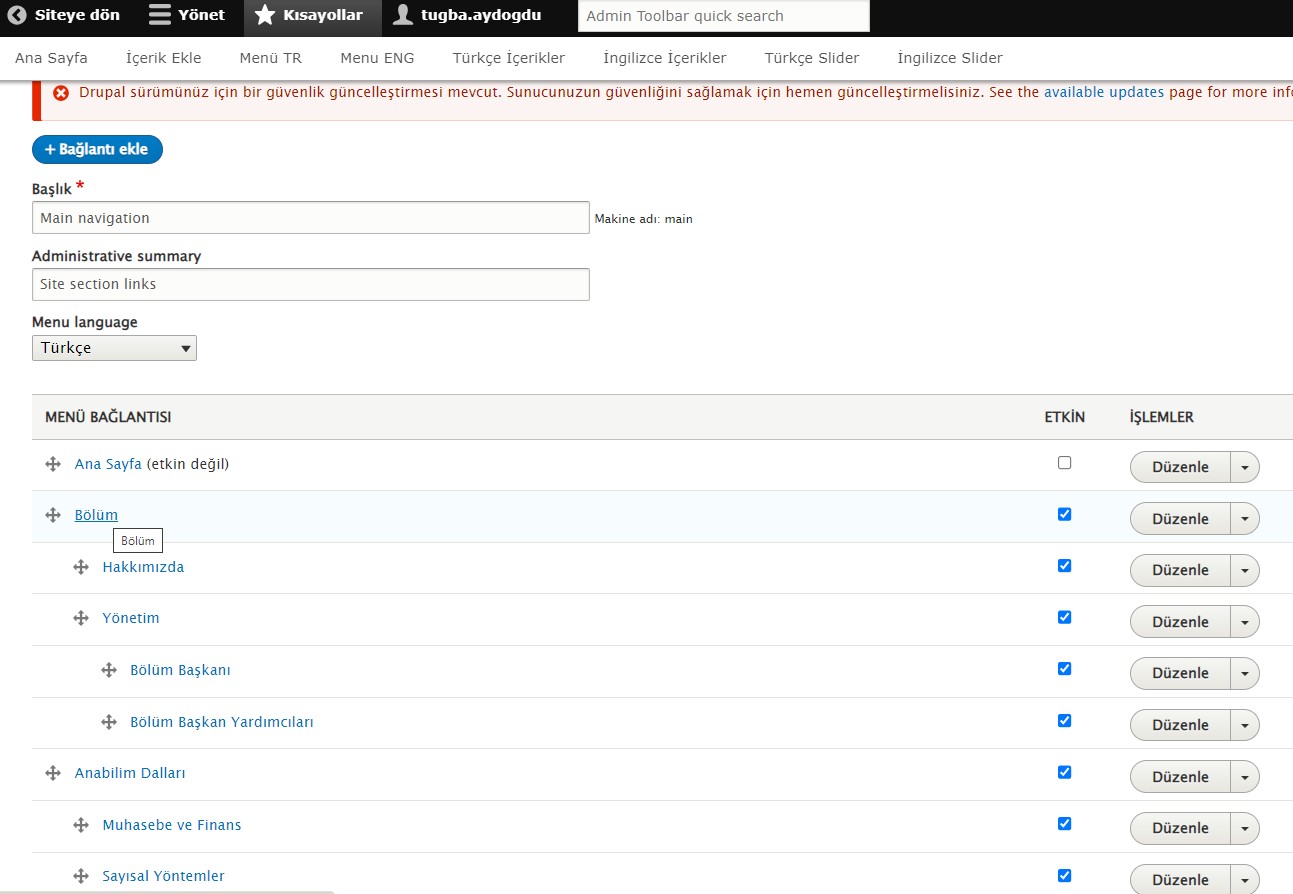Expand Düzenle arrow for Bölüm Başkan Yardımcıları
1293x894 pixels.
(x=1245, y=725)
